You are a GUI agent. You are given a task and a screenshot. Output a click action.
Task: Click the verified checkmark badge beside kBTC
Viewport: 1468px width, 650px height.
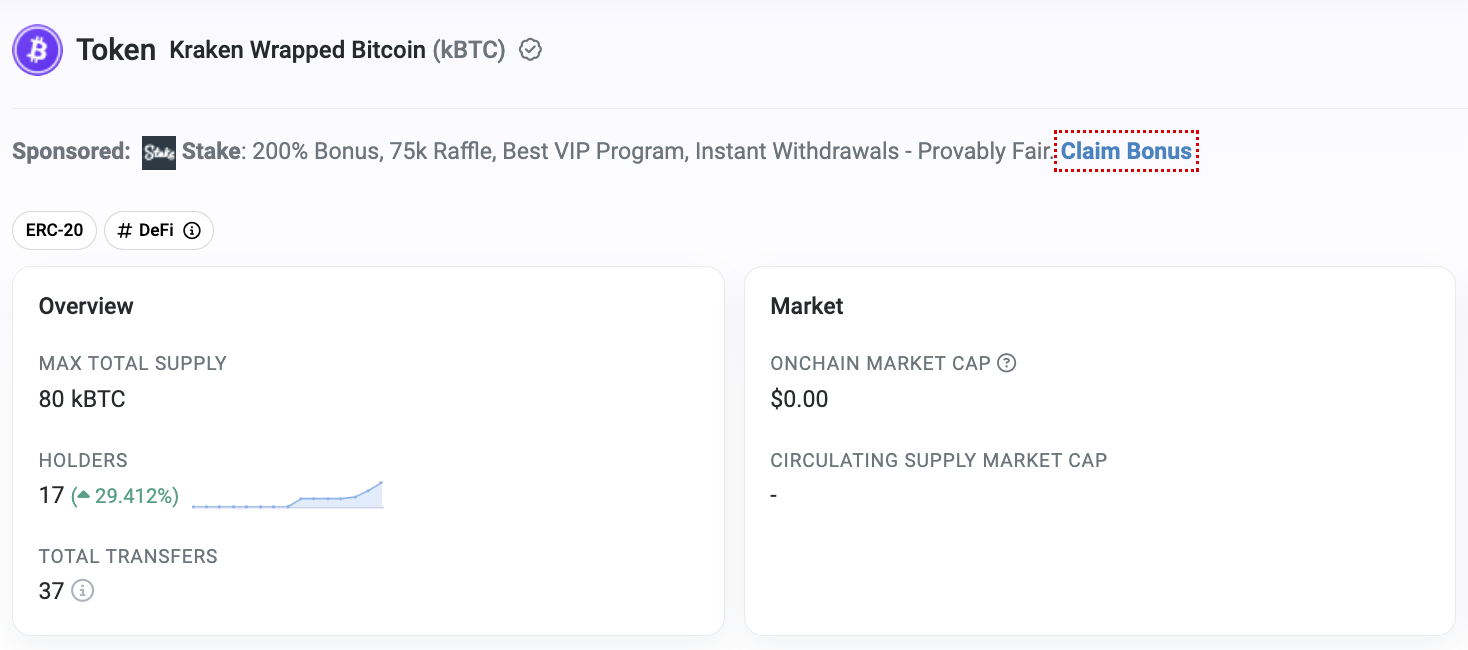tap(531, 50)
